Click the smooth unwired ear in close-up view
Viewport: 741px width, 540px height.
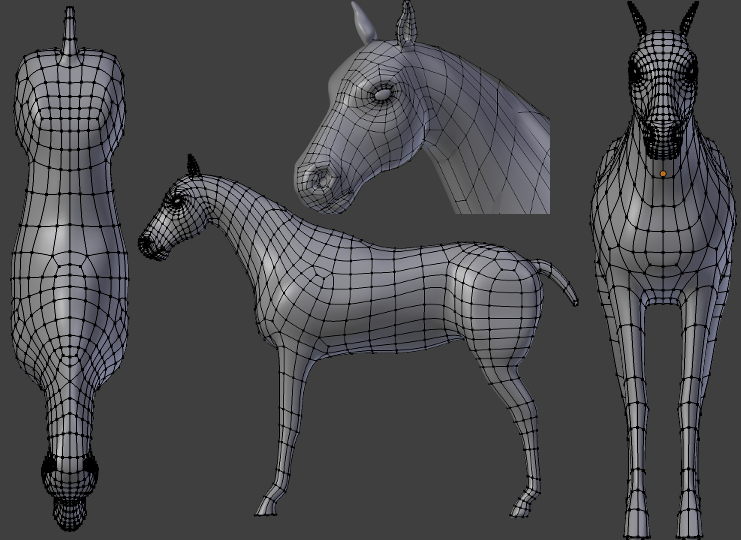362,23
